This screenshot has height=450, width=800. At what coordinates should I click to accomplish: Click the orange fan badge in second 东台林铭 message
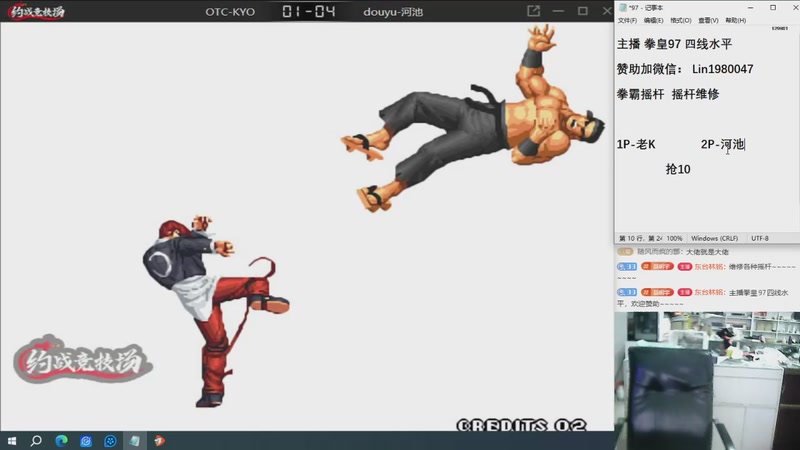(x=657, y=292)
